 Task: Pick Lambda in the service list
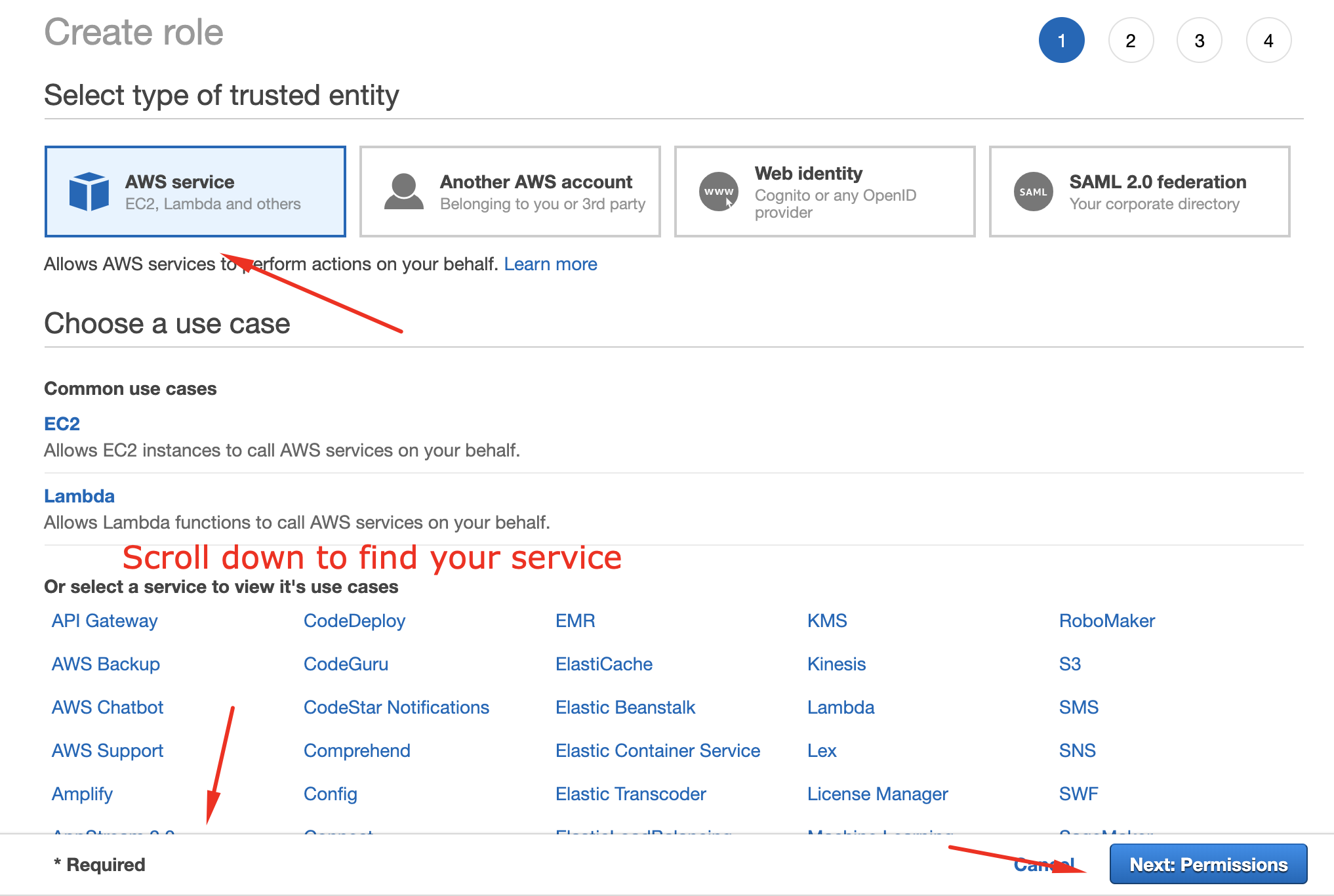(841, 707)
